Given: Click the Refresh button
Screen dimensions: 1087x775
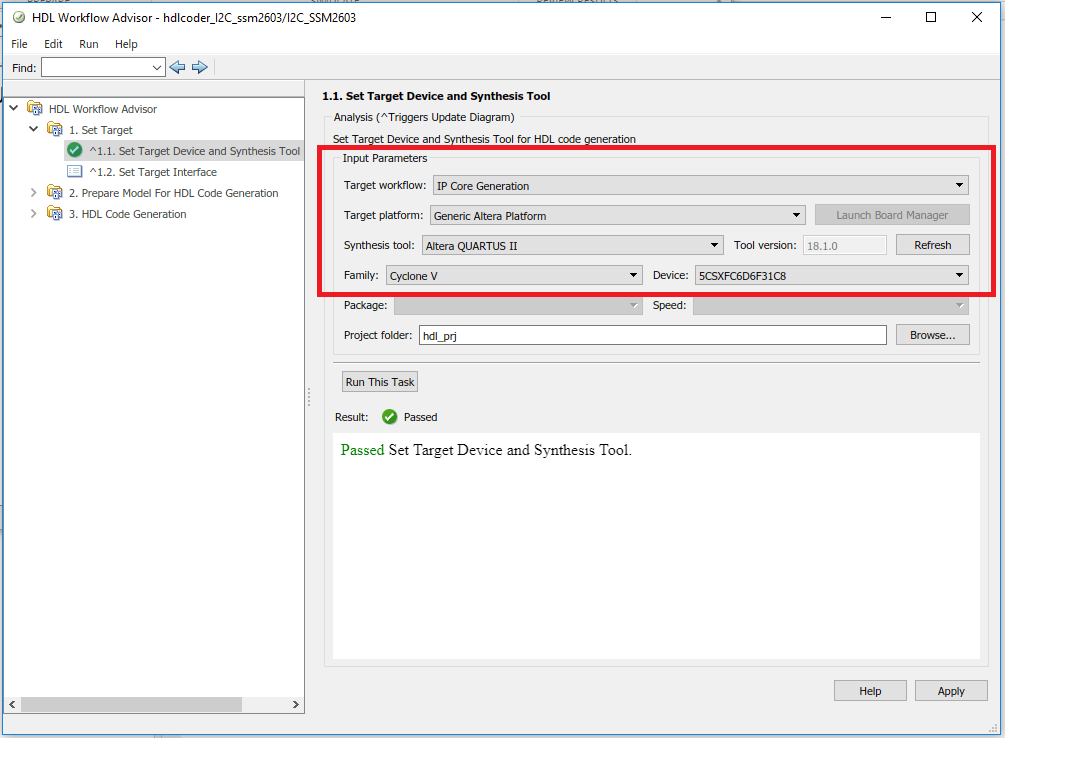Looking at the screenshot, I should coord(932,245).
